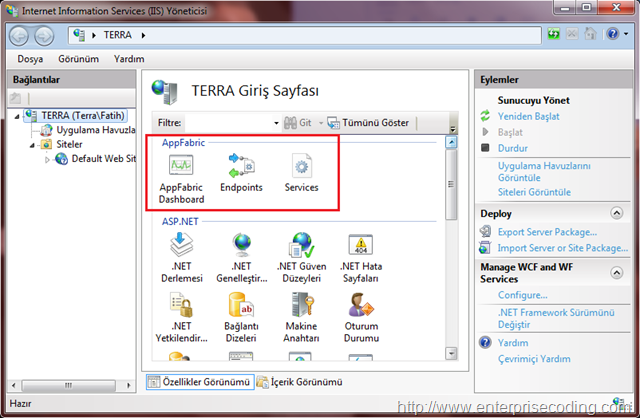Click the feature list vertical scrollbar thumb
This screenshot has width=640, height=418.
(x=451, y=185)
